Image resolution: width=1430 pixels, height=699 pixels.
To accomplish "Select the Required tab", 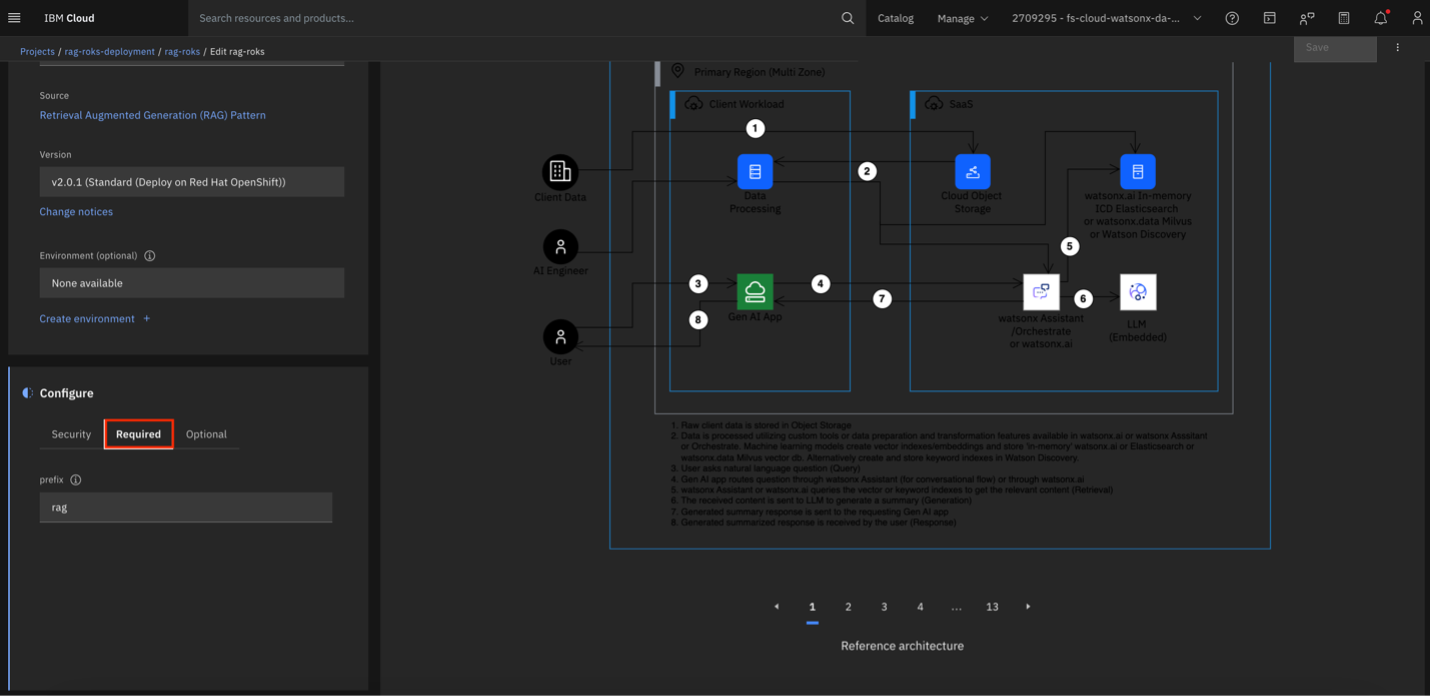I will tap(138, 434).
